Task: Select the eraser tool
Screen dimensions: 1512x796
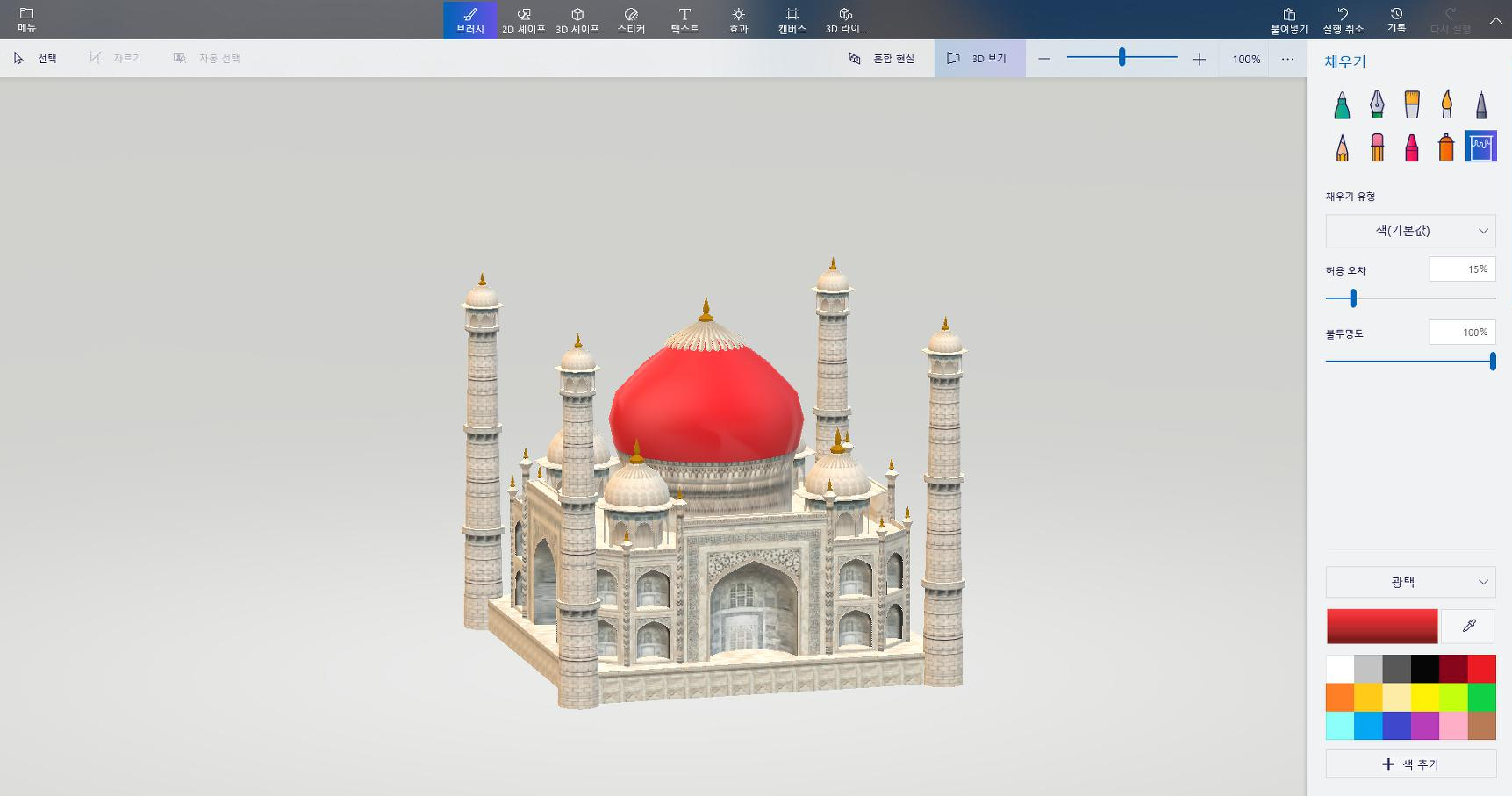Action: click(x=1377, y=147)
